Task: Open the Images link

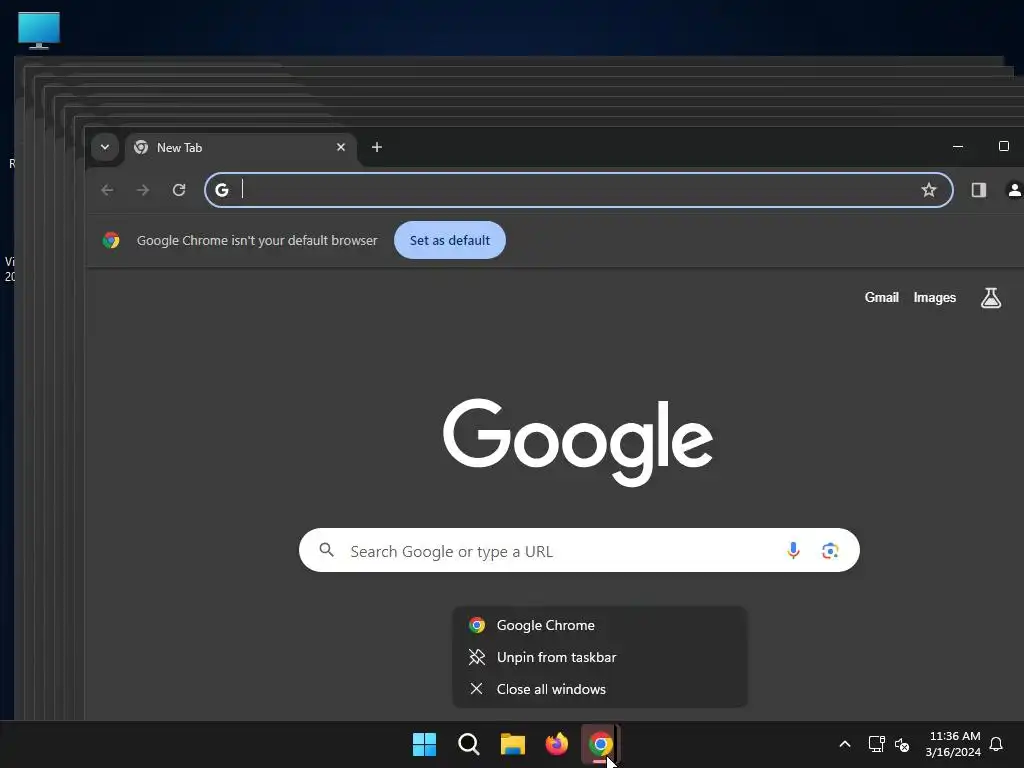Action: coord(935,297)
